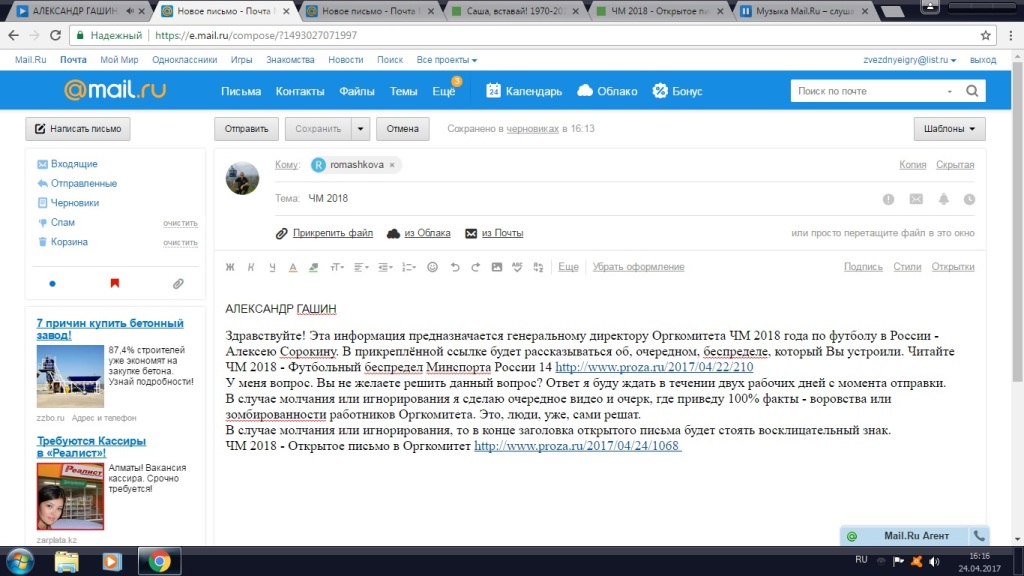Add a Копия recipient field

912,165
